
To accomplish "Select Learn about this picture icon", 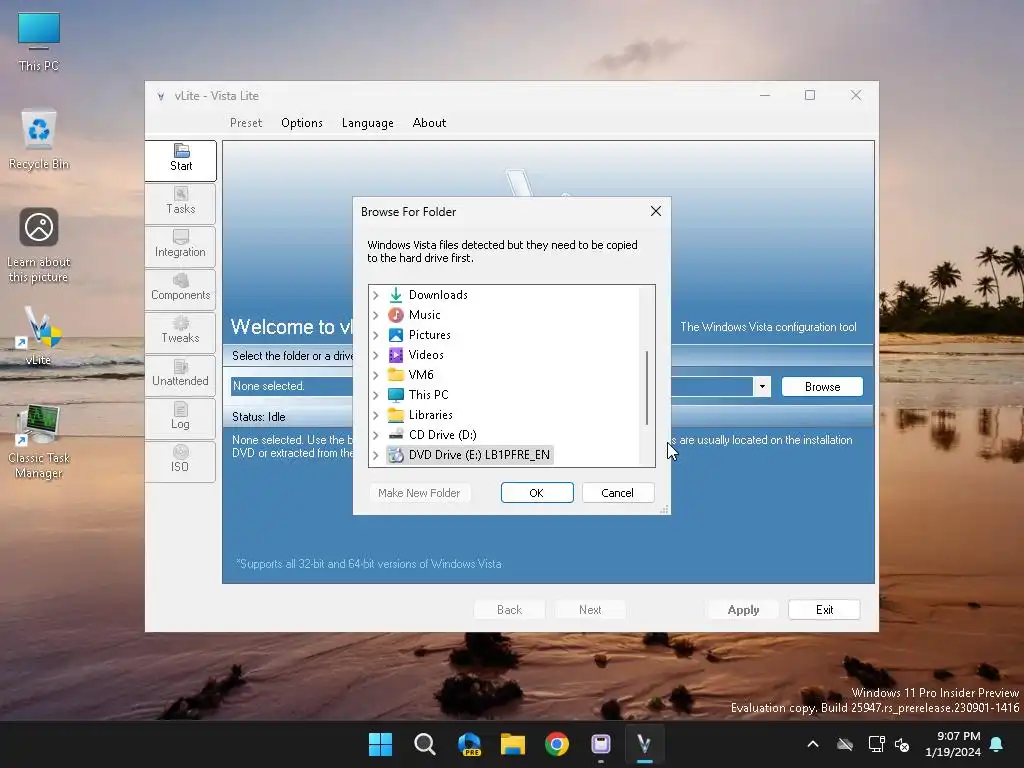I will 39,246.
